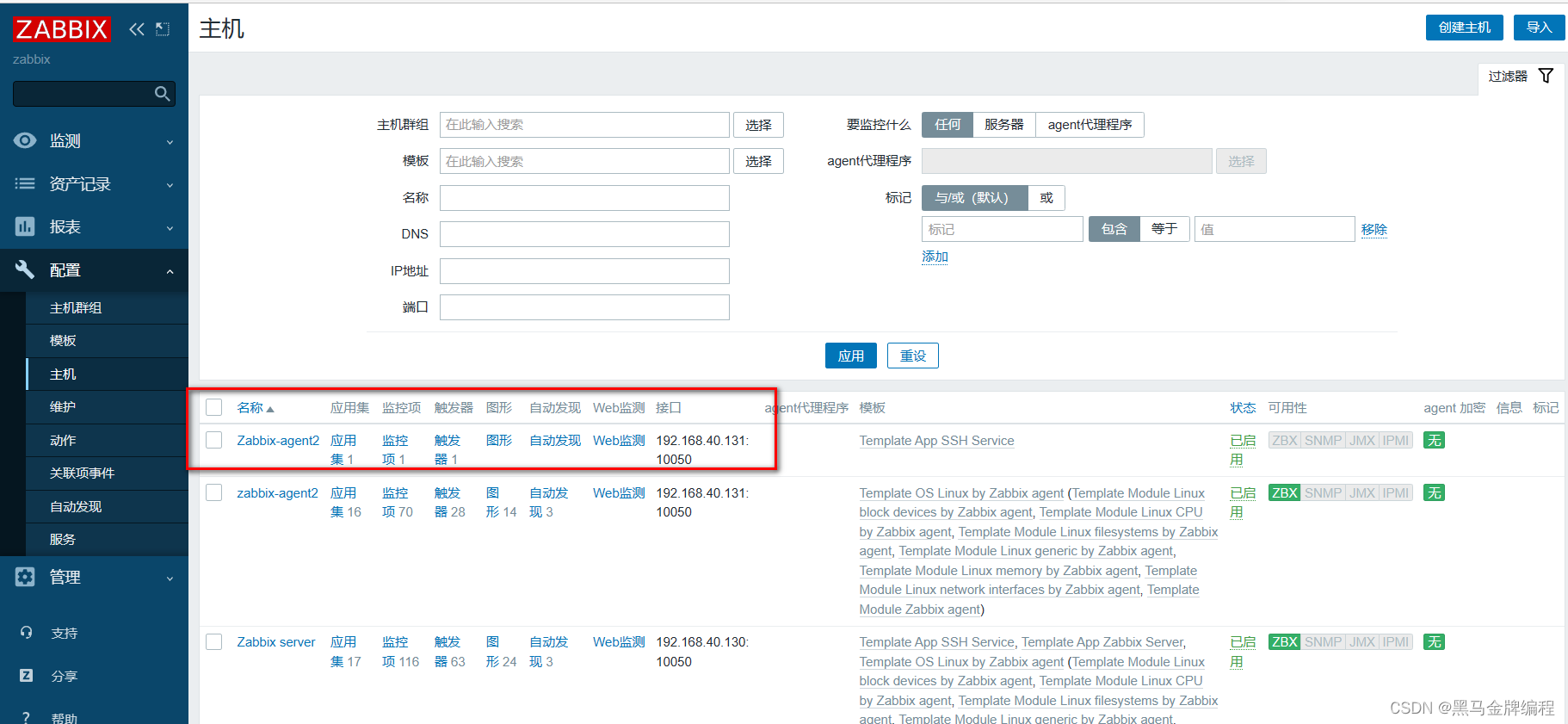The height and width of the screenshot is (724, 1568).
Task: Select 任何 monitored-by option
Action: [948, 125]
